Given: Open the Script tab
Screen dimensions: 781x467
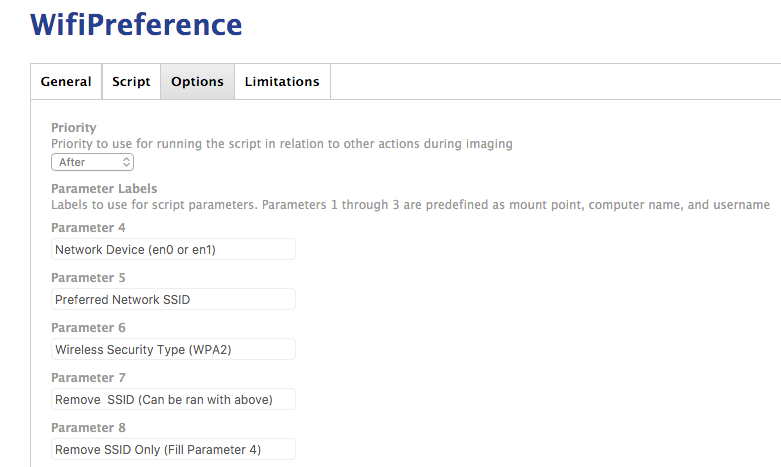Looking at the screenshot, I should click(131, 82).
